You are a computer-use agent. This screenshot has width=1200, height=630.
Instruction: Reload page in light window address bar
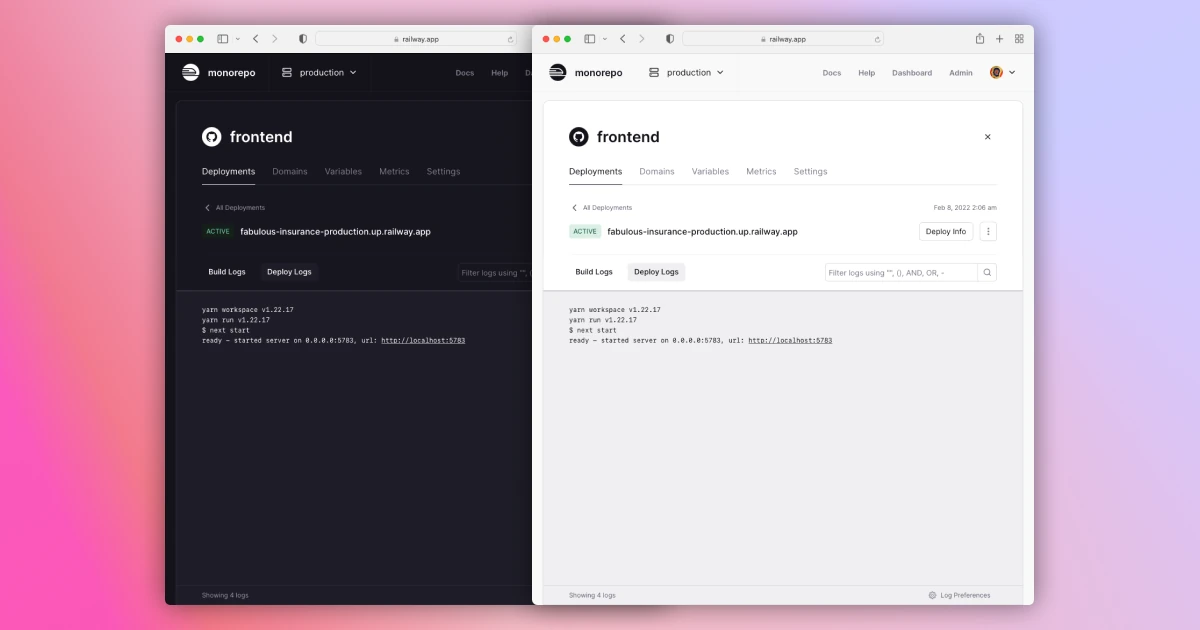point(877,39)
